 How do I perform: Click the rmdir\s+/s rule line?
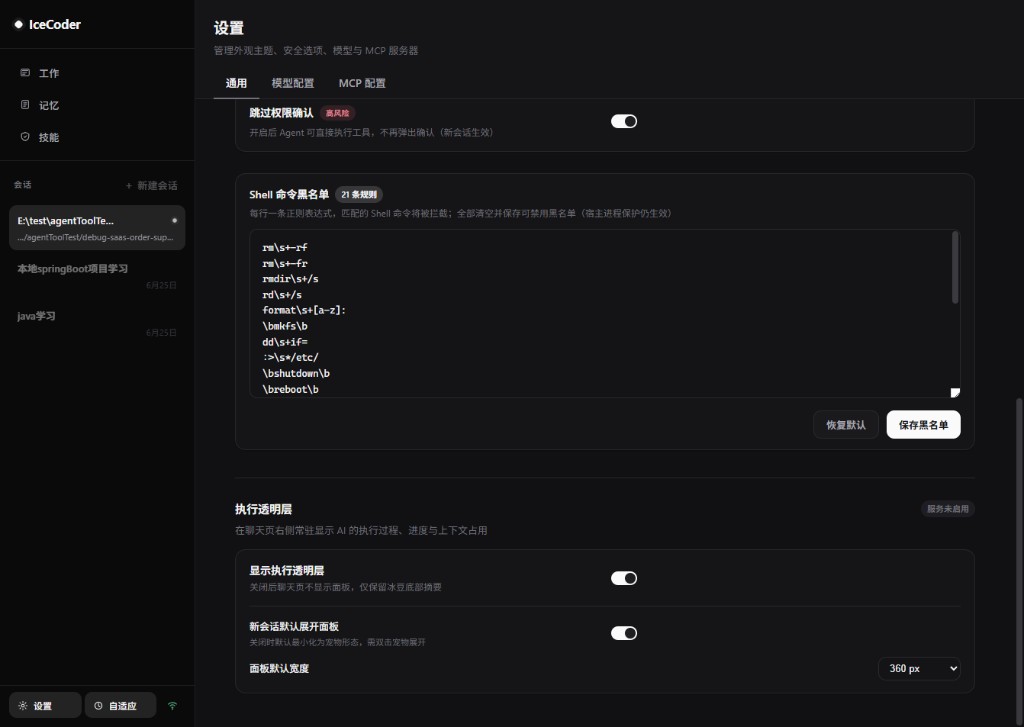pos(291,279)
